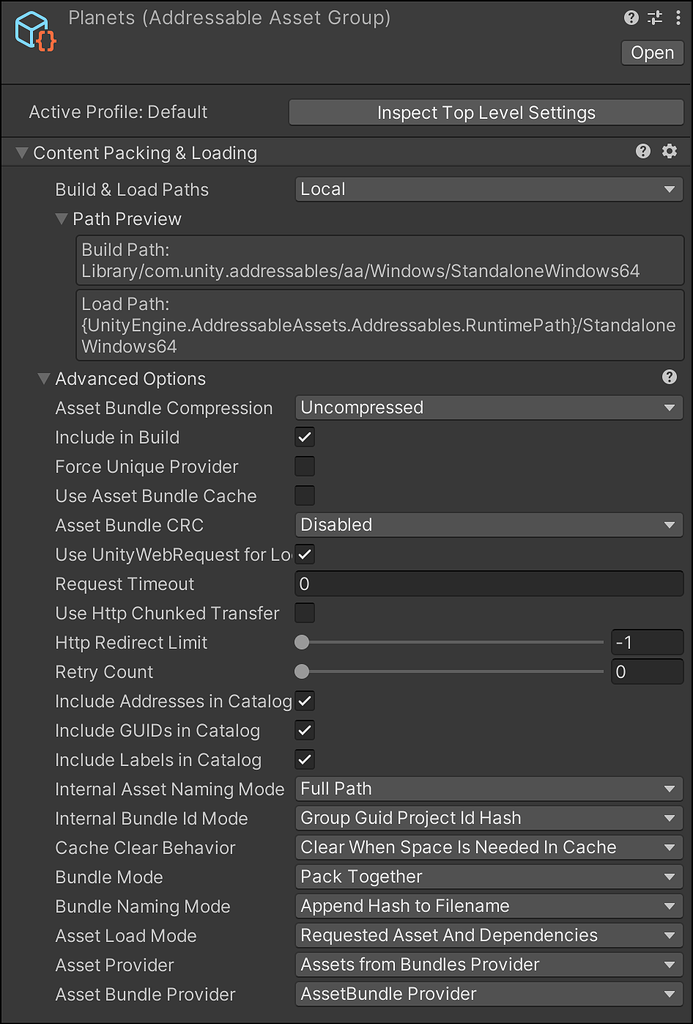Click the Inspect Top Level Settings button
Image resolution: width=693 pixels, height=1024 pixels.
(x=486, y=112)
